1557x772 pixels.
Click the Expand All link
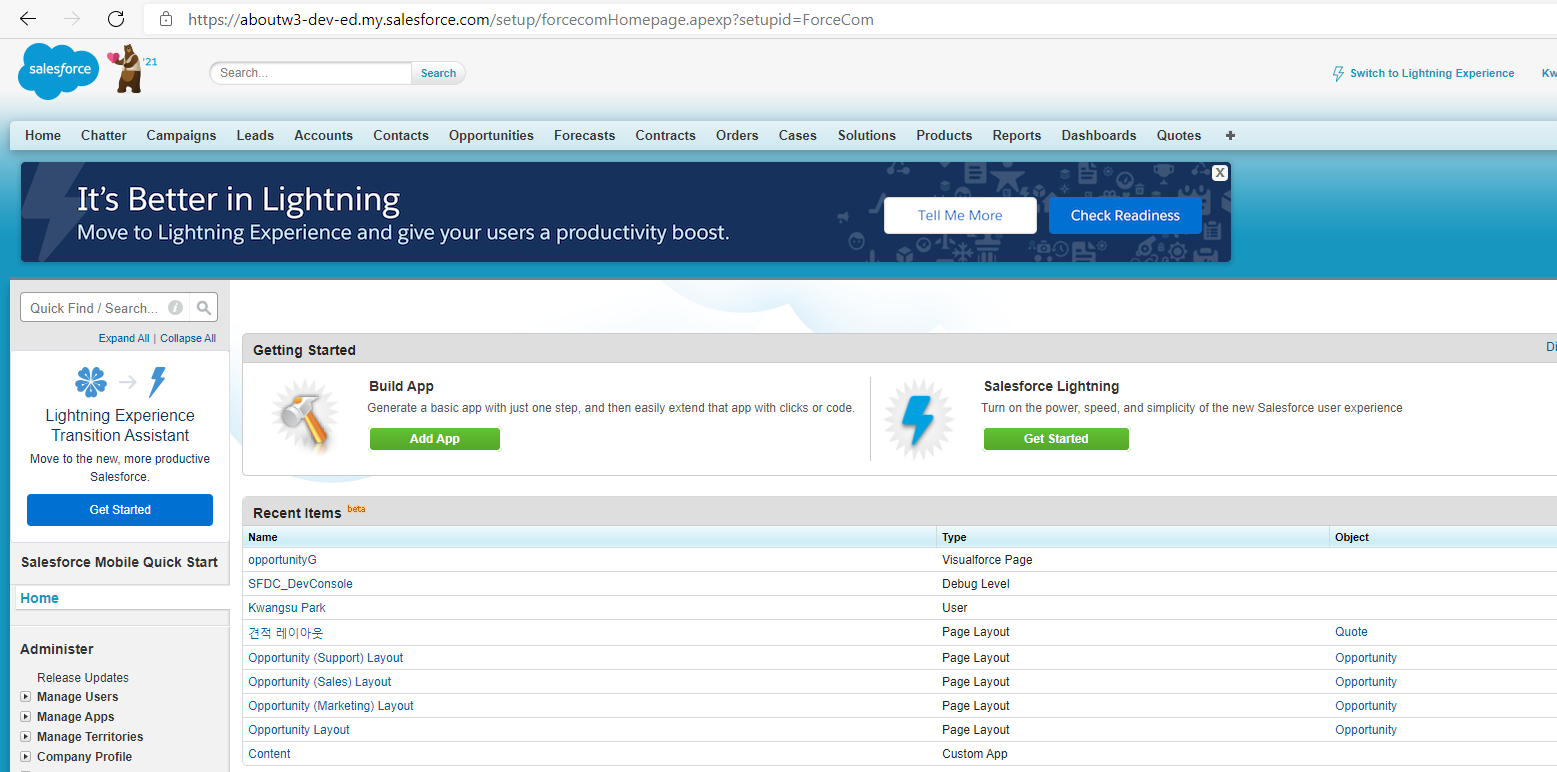[x=124, y=338]
